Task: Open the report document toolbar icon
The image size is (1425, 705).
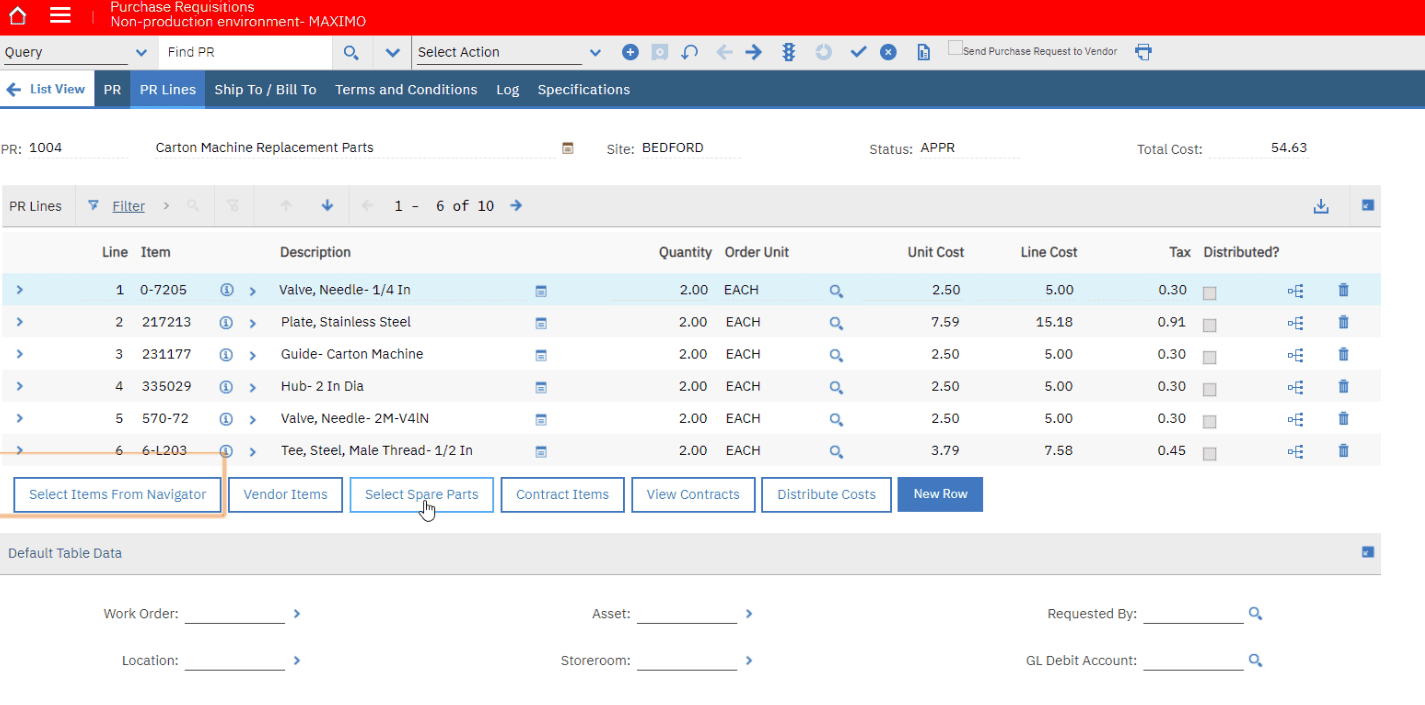Action: pyautogui.click(x=924, y=52)
